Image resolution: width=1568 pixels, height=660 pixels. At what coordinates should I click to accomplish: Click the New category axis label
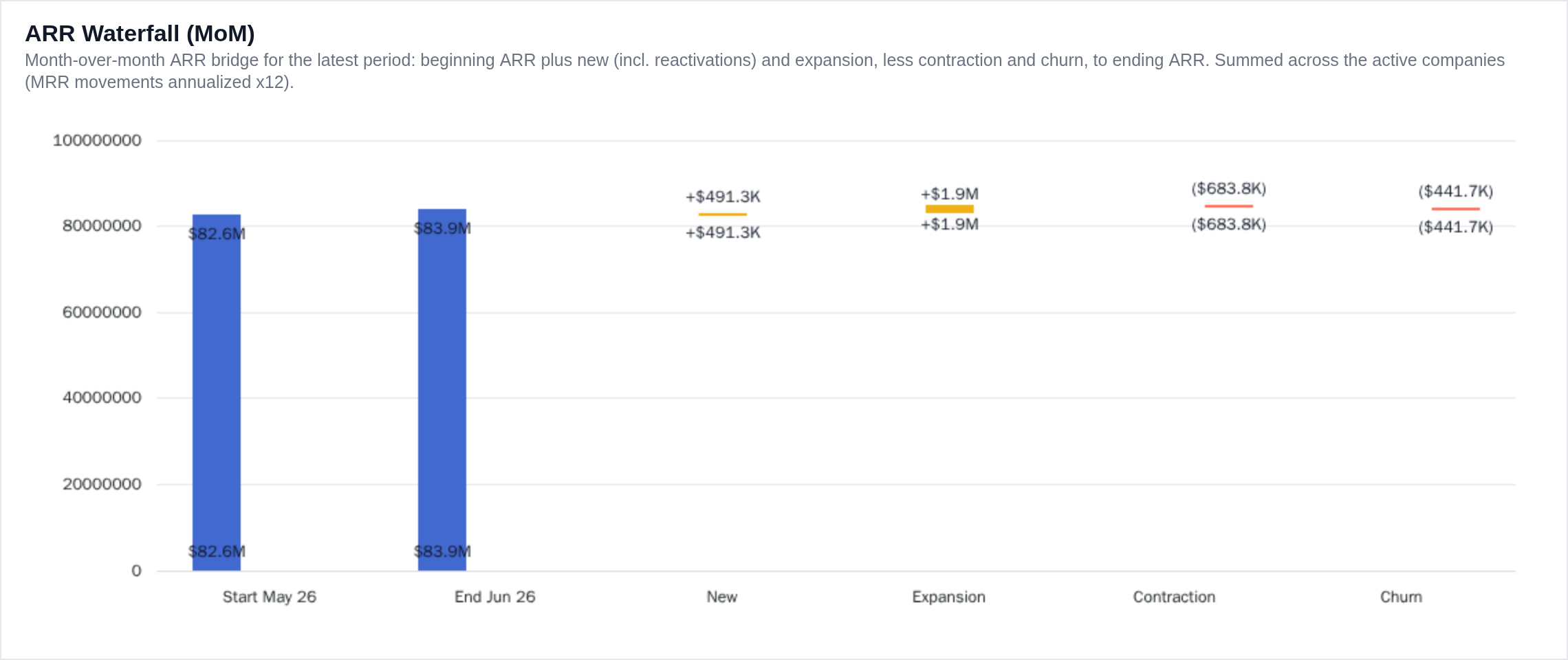pyautogui.click(x=722, y=597)
